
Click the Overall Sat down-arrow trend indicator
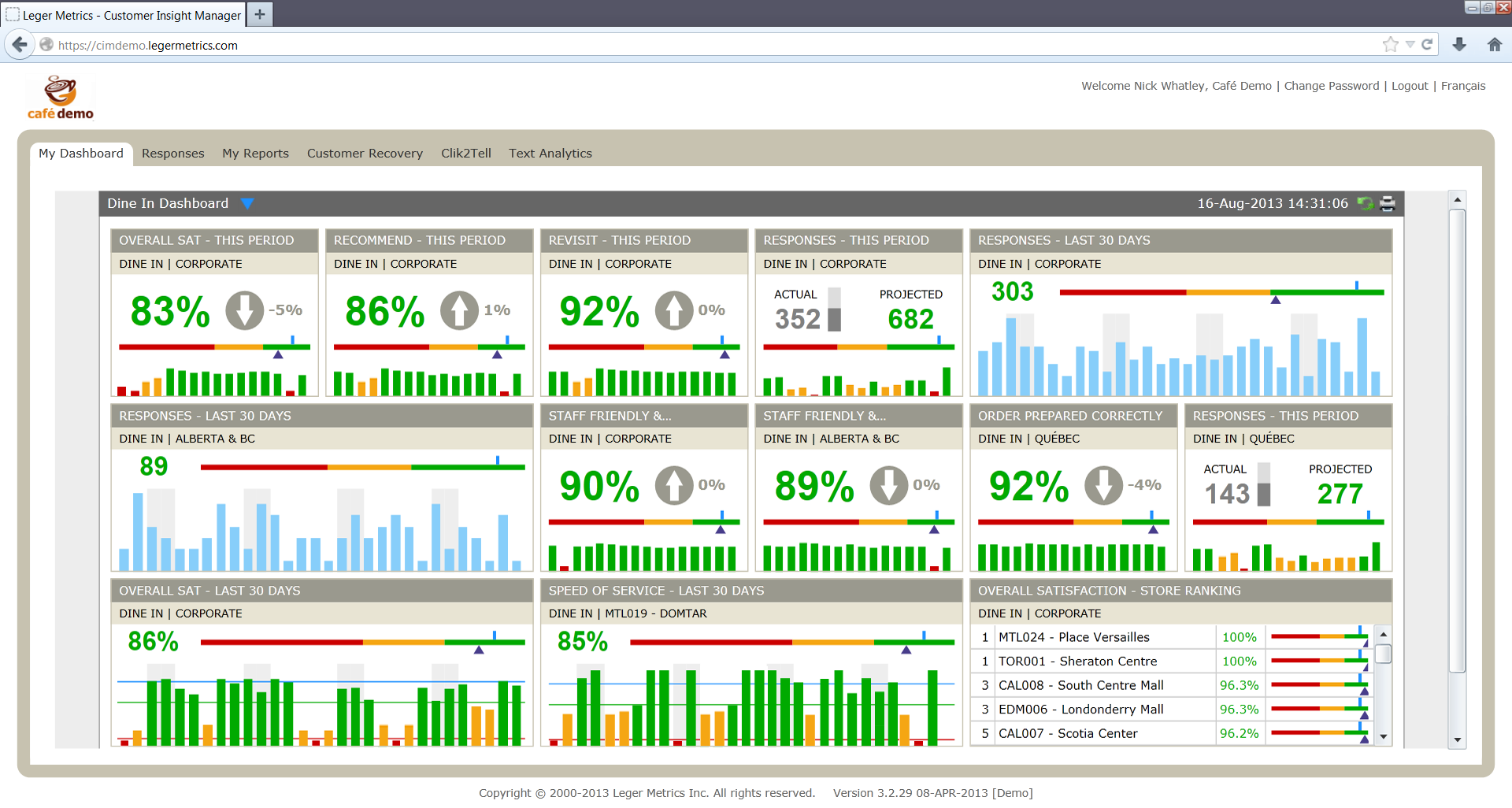245,310
